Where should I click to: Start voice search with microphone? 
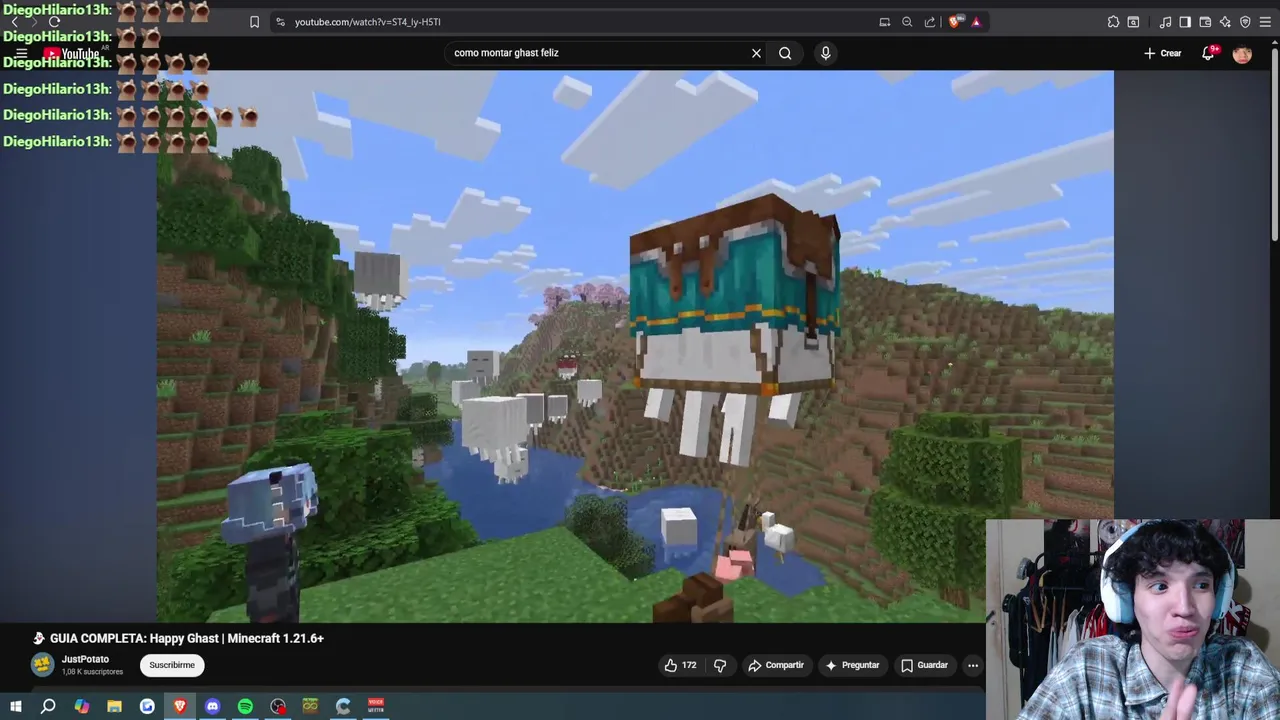[x=825, y=53]
